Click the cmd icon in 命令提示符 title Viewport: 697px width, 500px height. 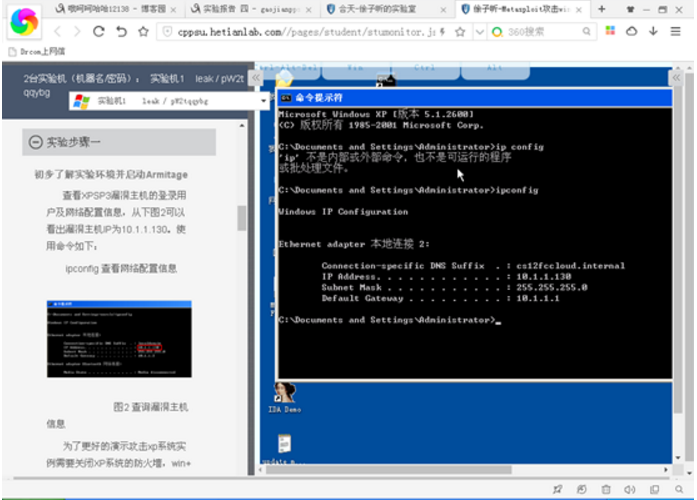coord(286,98)
